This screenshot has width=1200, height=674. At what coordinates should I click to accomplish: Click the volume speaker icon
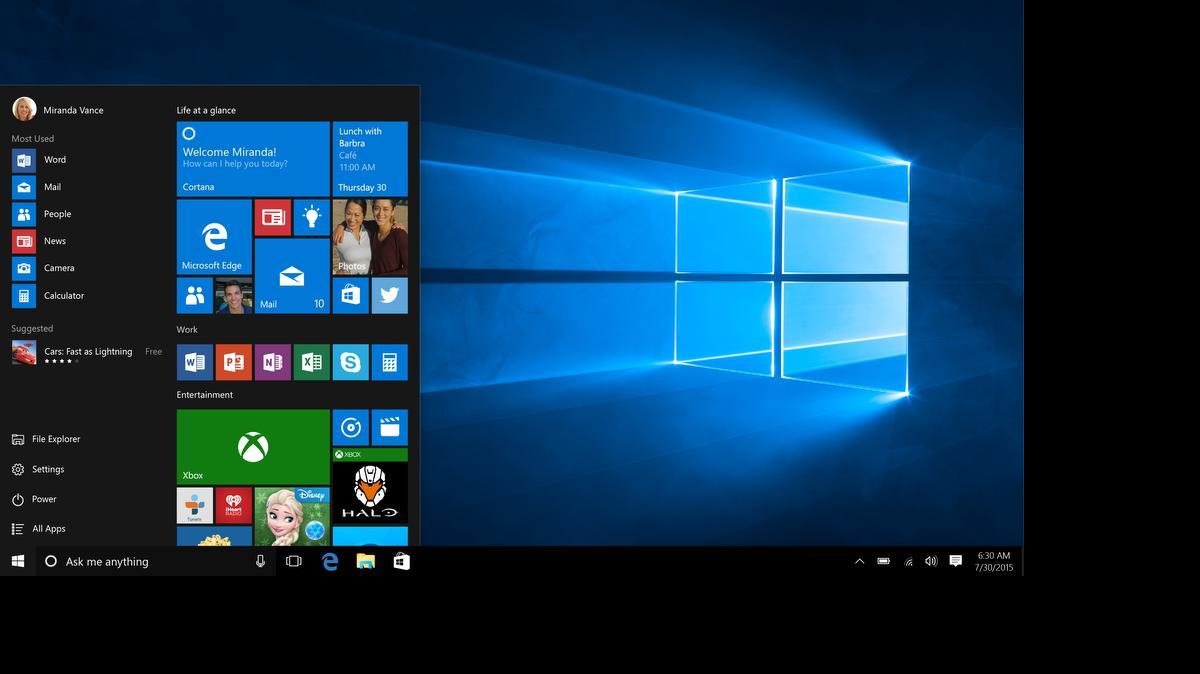pyautogui.click(x=931, y=561)
